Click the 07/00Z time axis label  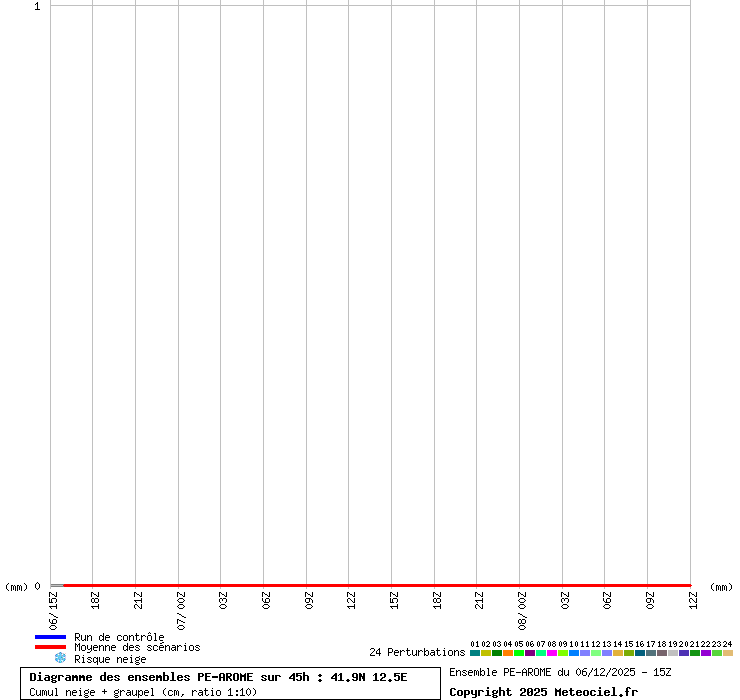pyautogui.click(x=182, y=610)
